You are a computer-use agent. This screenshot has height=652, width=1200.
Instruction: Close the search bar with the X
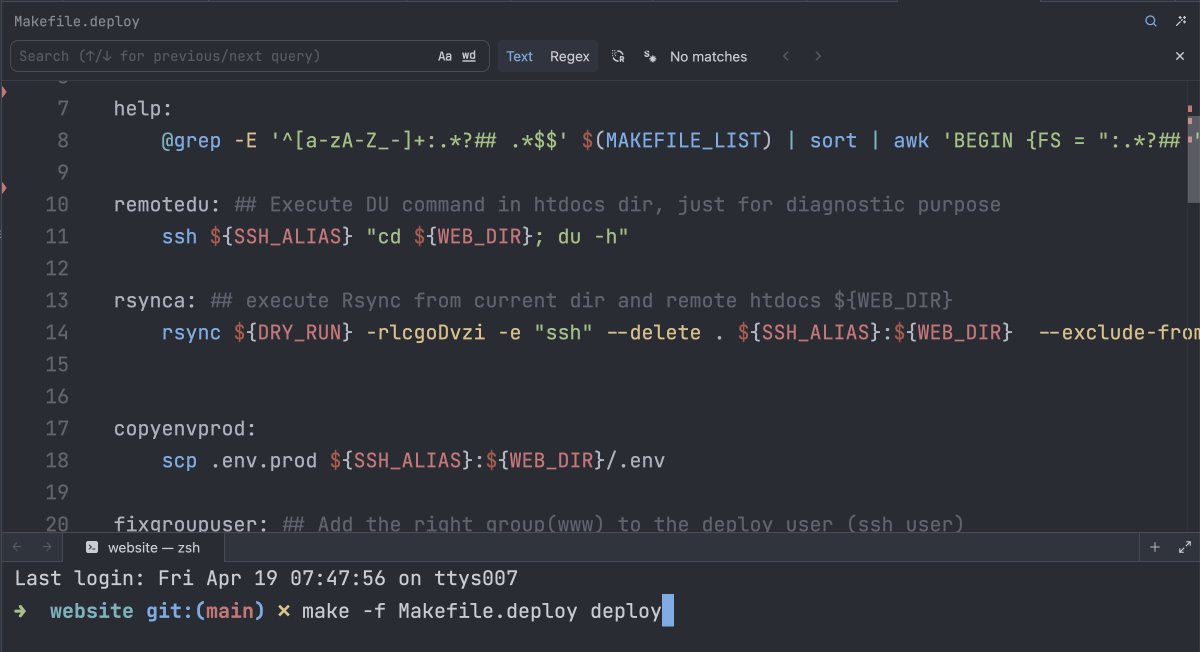click(1180, 56)
